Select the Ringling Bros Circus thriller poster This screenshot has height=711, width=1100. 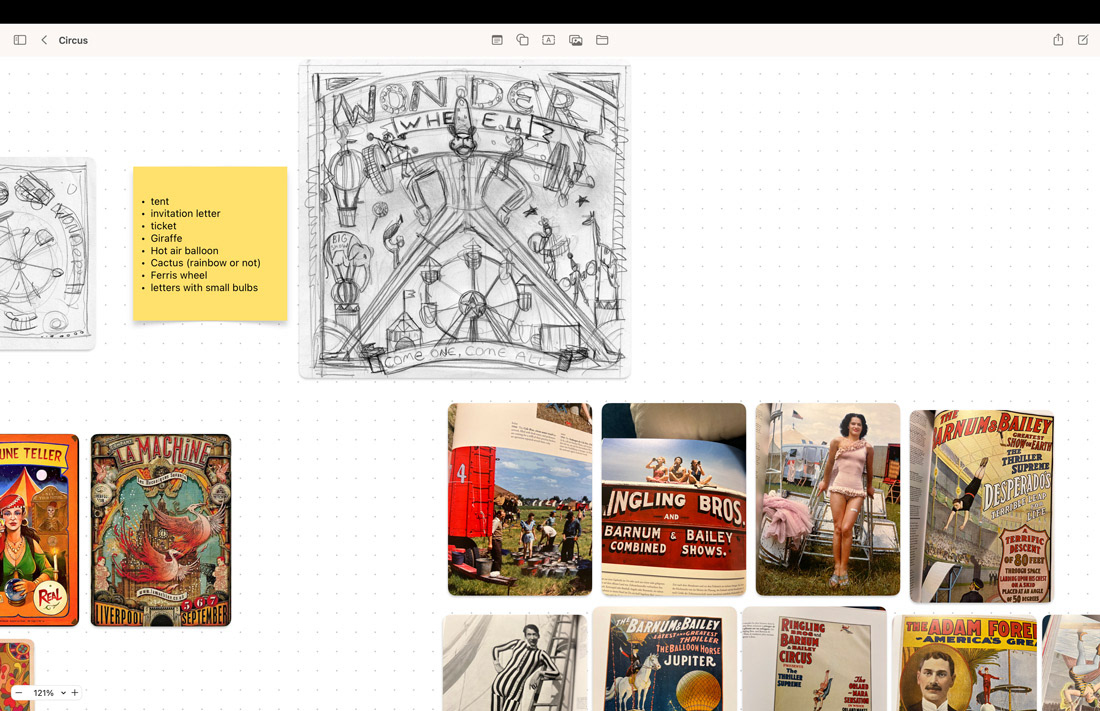814,659
